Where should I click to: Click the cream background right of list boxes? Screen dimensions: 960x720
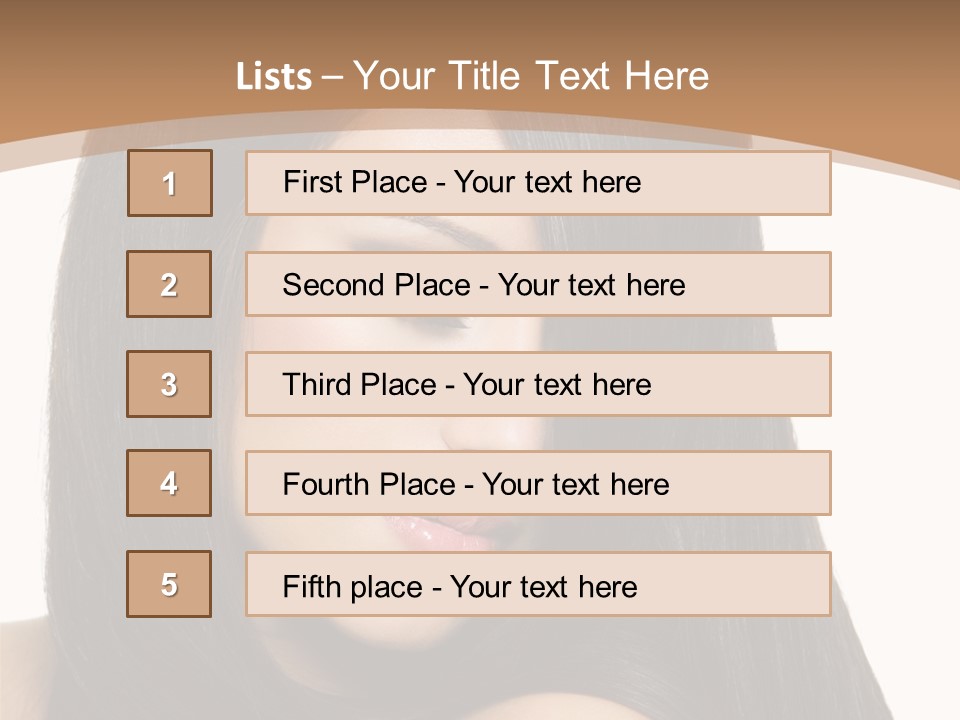coord(900,400)
